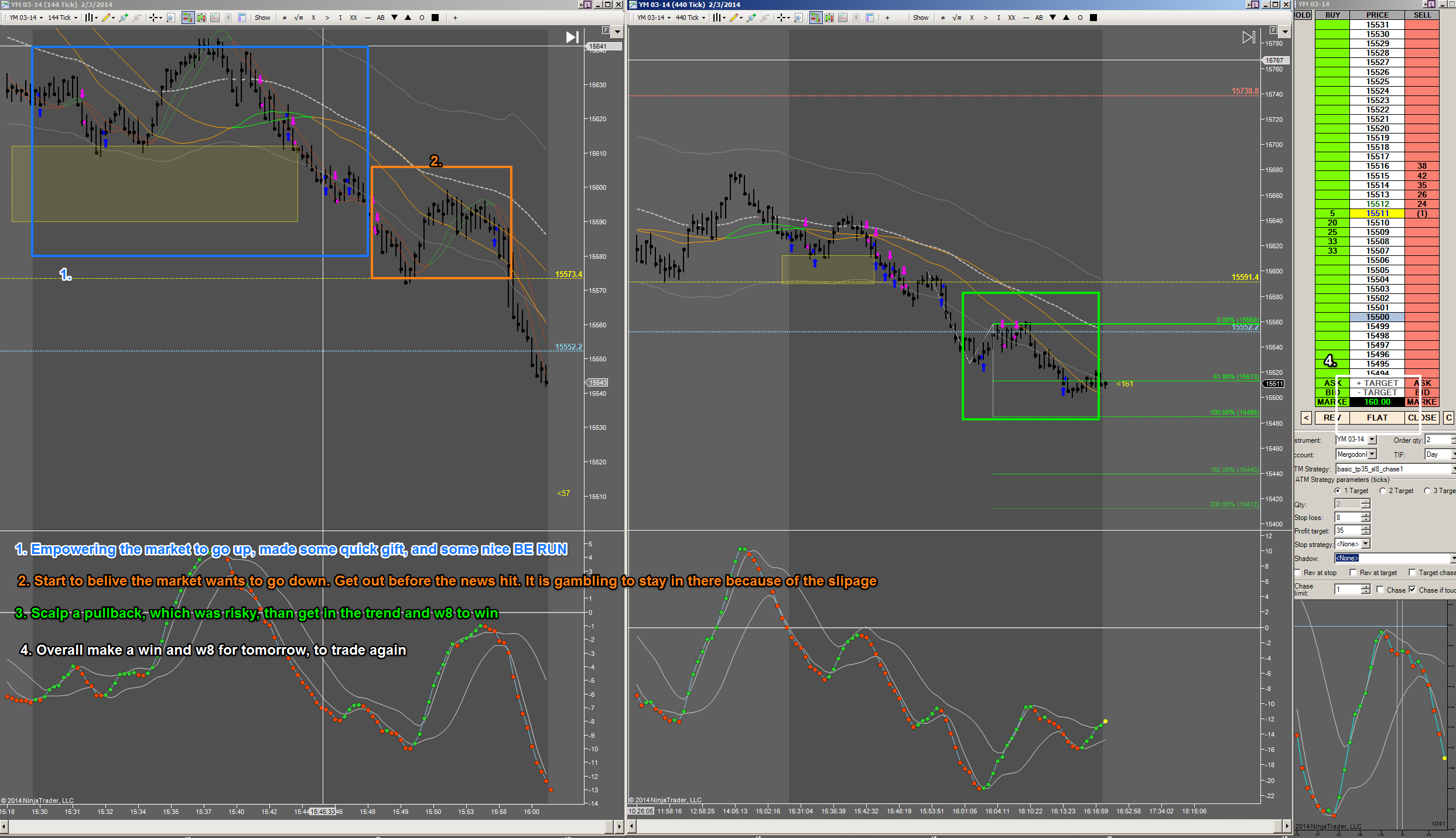The image size is (1456, 838).
Task: Click the down triangle marker in the 144 Tick toolbar
Action: 395,18
